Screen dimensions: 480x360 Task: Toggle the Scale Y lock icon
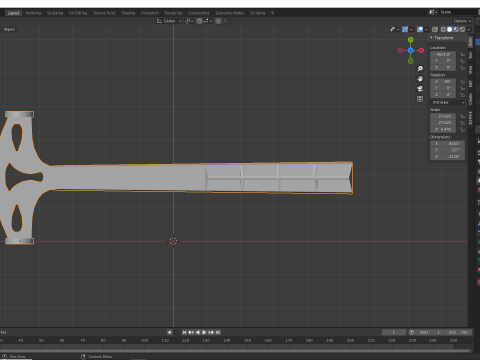[462, 123]
